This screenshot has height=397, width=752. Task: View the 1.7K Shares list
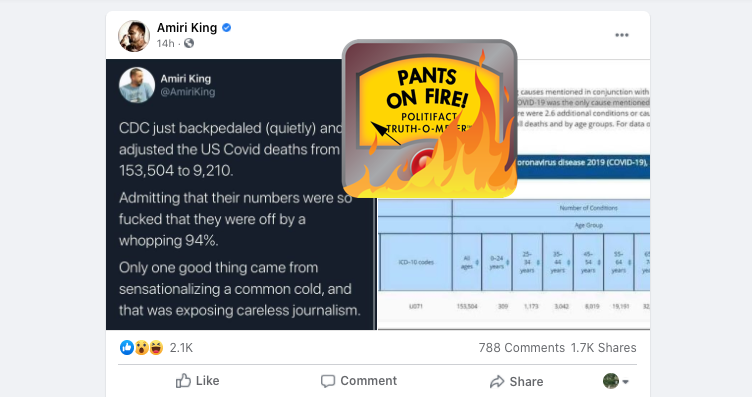click(603, 348)
